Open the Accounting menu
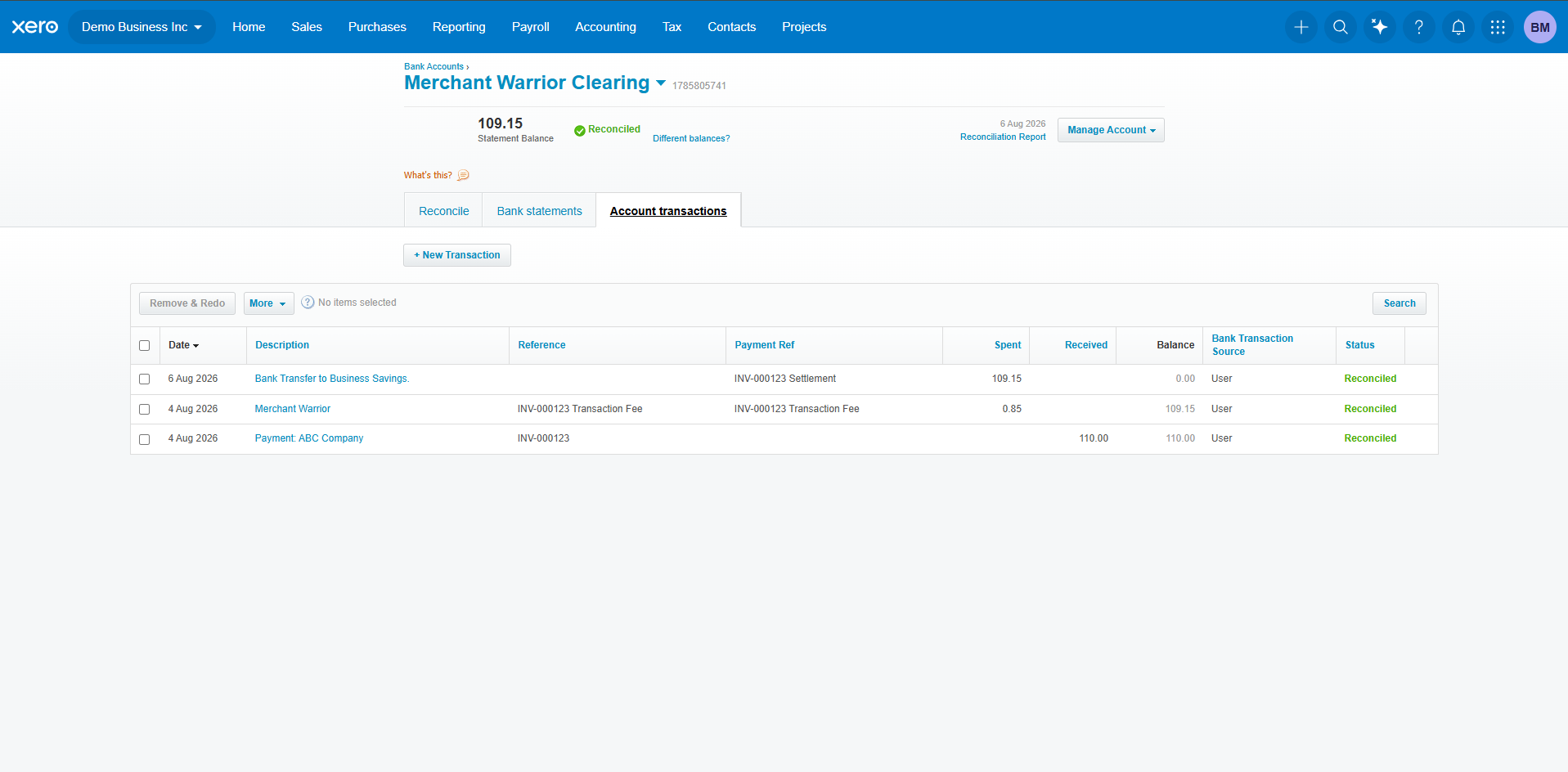The width and height of the screenshot is (1568, 772). (605, 27)
